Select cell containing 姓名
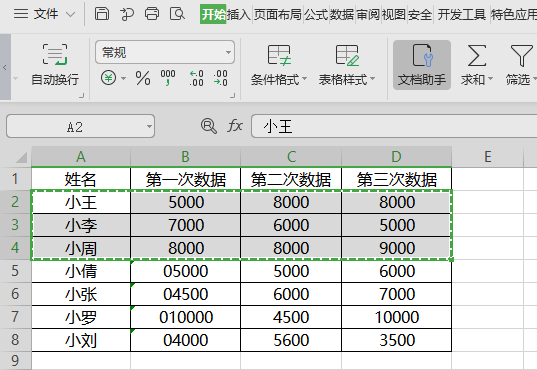This screenshot has width=537, height=370. (81, 179)
